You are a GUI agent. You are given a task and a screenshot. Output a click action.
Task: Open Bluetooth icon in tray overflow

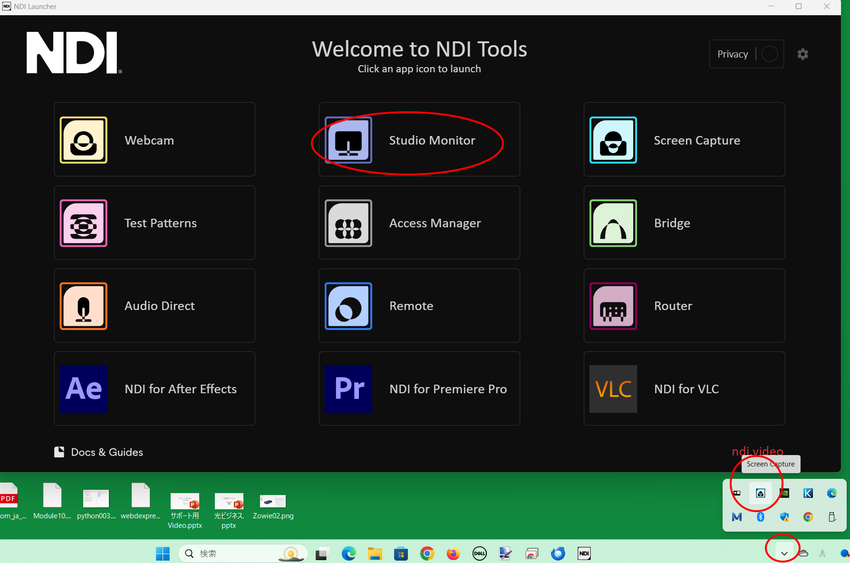(760, 517)
